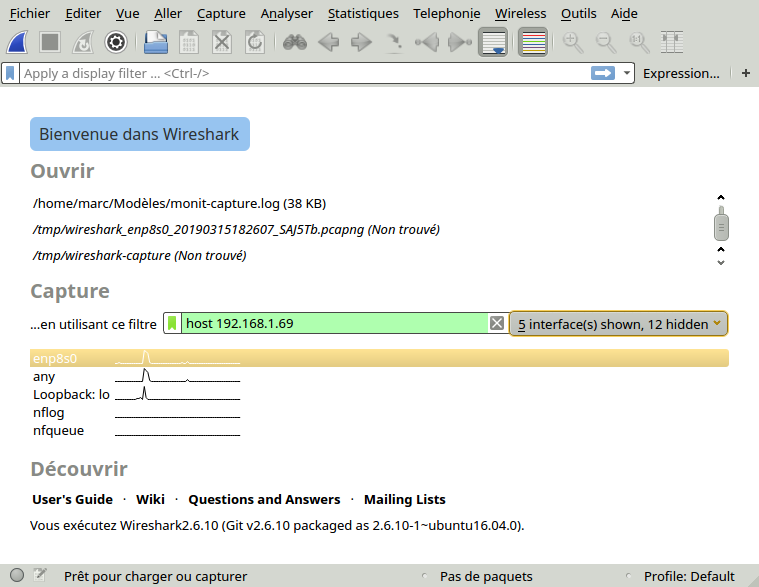759x587 pixels.
Task: Click the close capture file icon
Action: [222, 42]
